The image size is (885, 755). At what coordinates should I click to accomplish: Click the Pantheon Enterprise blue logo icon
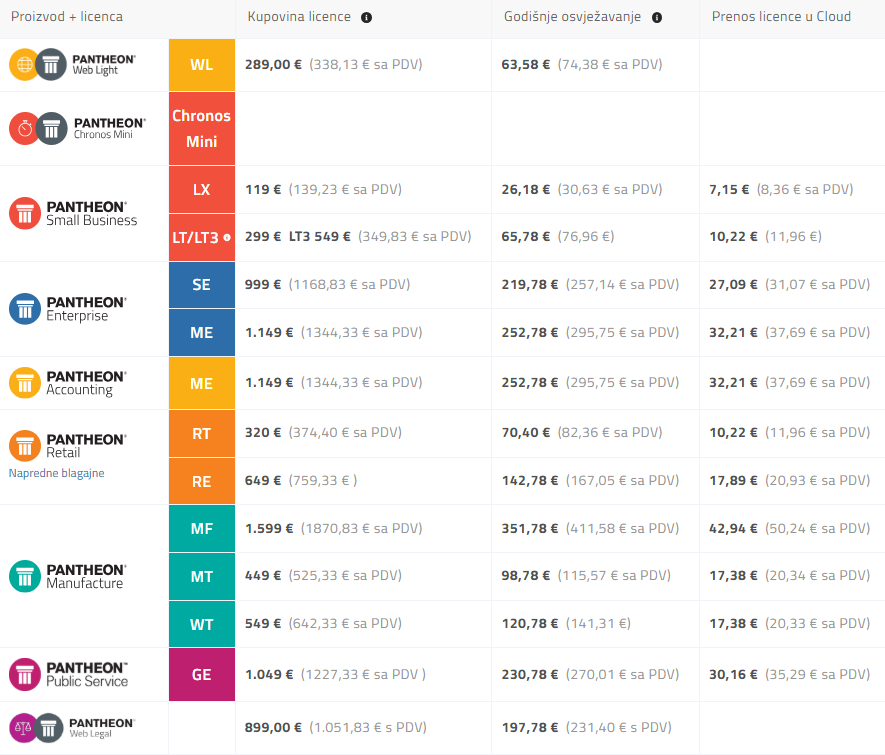pyautogui.click(x=24, y=309)
